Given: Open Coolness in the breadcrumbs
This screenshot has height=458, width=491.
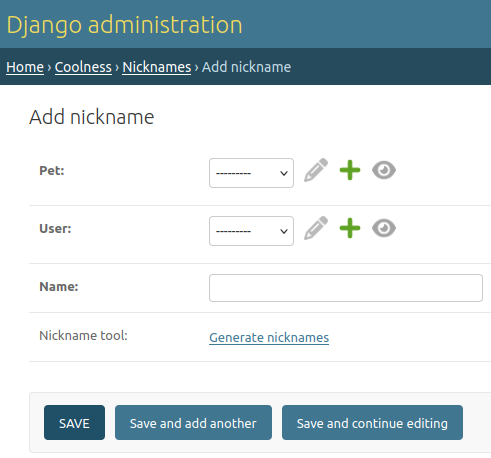Looking at the screenshot, I should [x=83, y=67].
